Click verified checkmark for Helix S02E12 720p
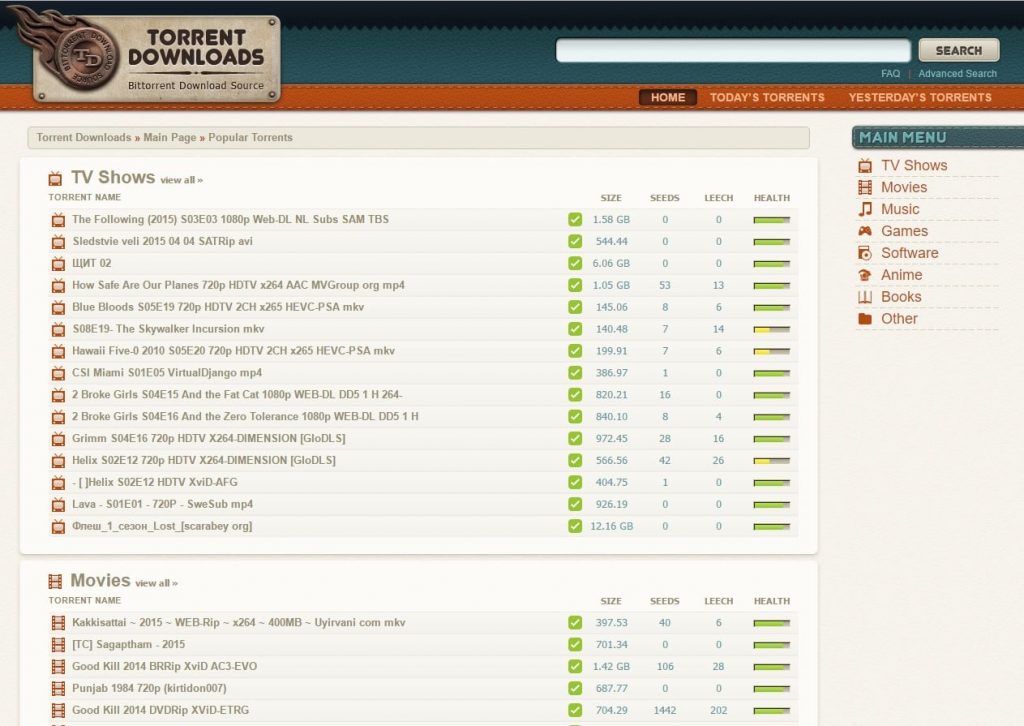This screenshot has height=726, width=1024. tap(575, 460)
